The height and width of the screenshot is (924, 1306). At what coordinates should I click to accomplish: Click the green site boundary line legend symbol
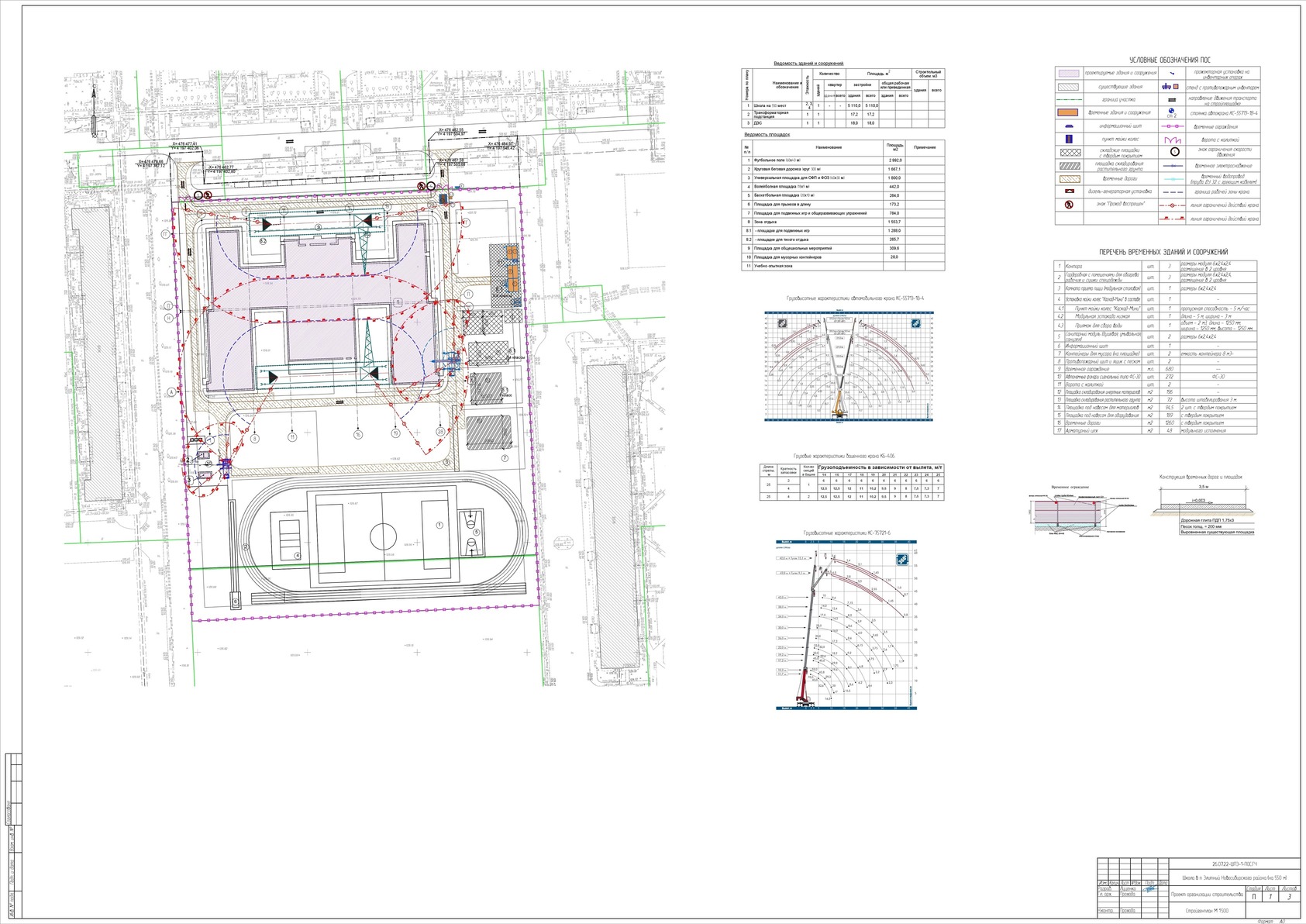pos(1069,99)
